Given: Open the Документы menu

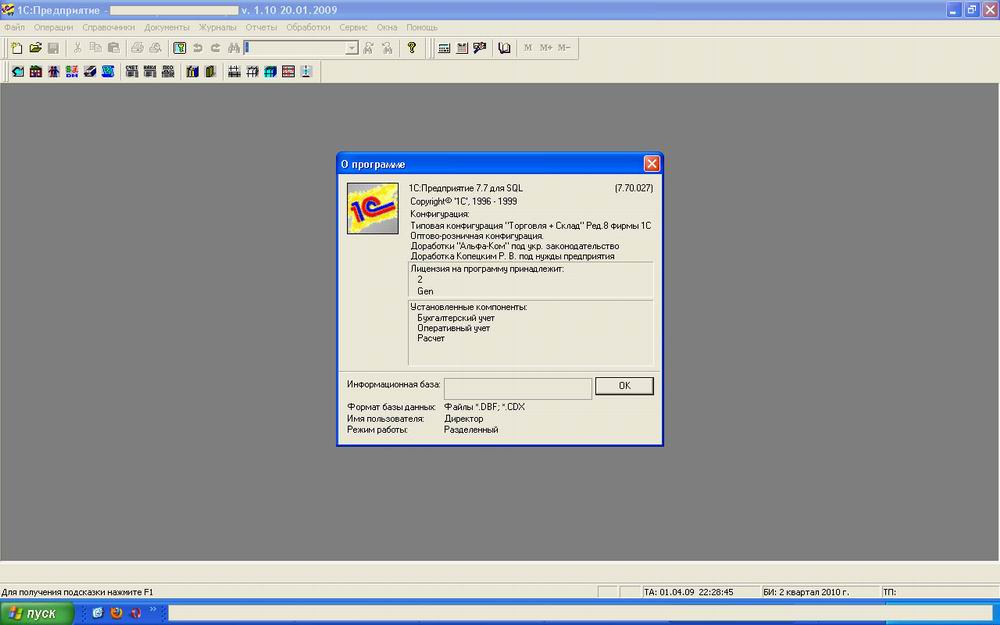Looking at the screenshot, I should 166,27.
